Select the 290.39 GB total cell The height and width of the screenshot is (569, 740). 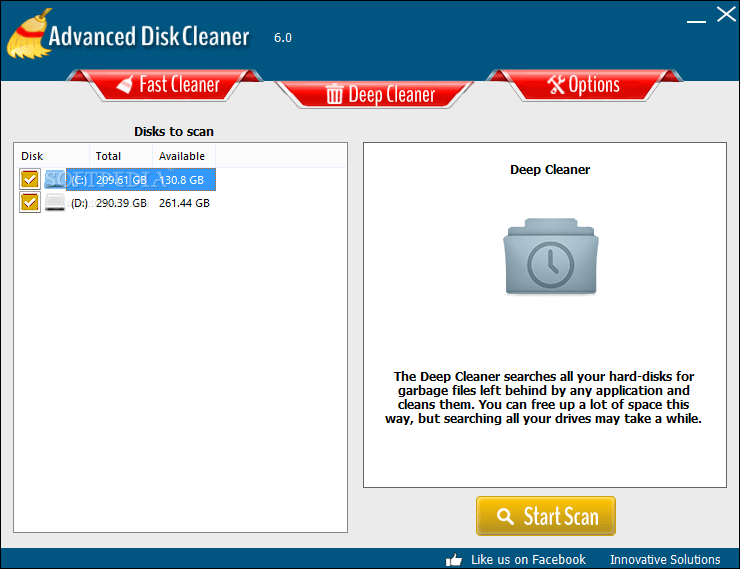[x=121, y=203]
